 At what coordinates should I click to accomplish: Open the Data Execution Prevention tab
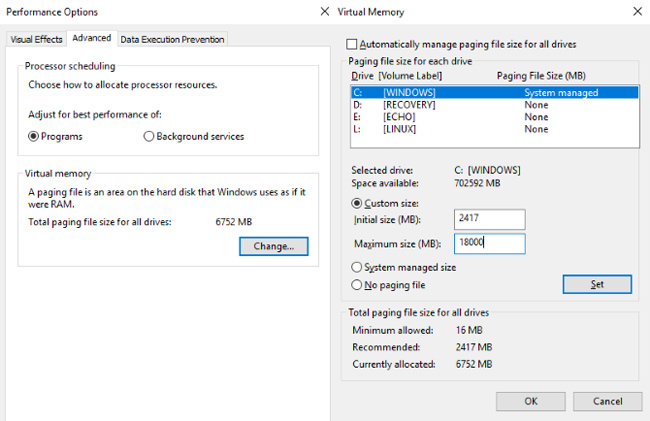172,39
